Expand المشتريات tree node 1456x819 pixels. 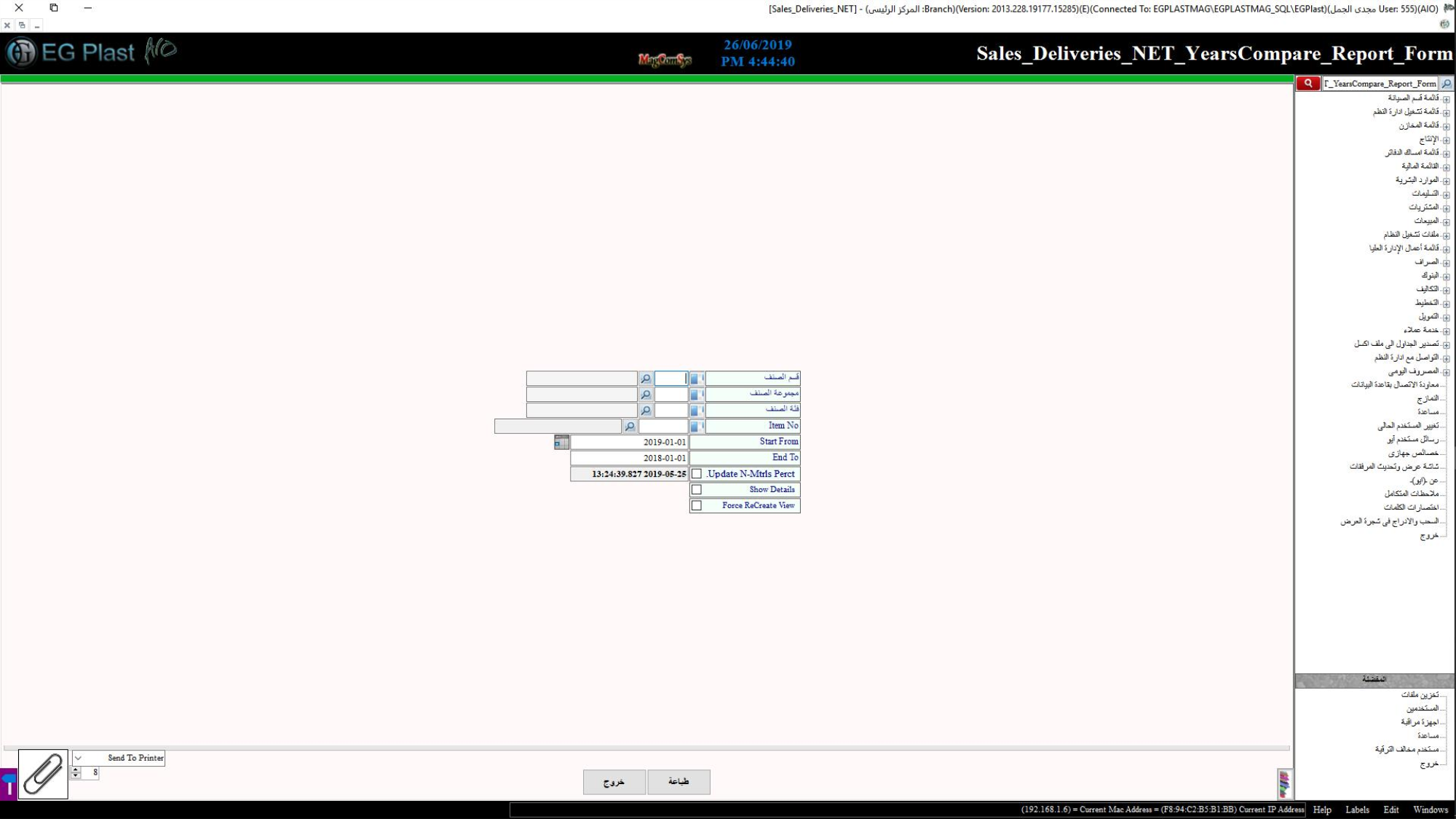(1446, 209)
